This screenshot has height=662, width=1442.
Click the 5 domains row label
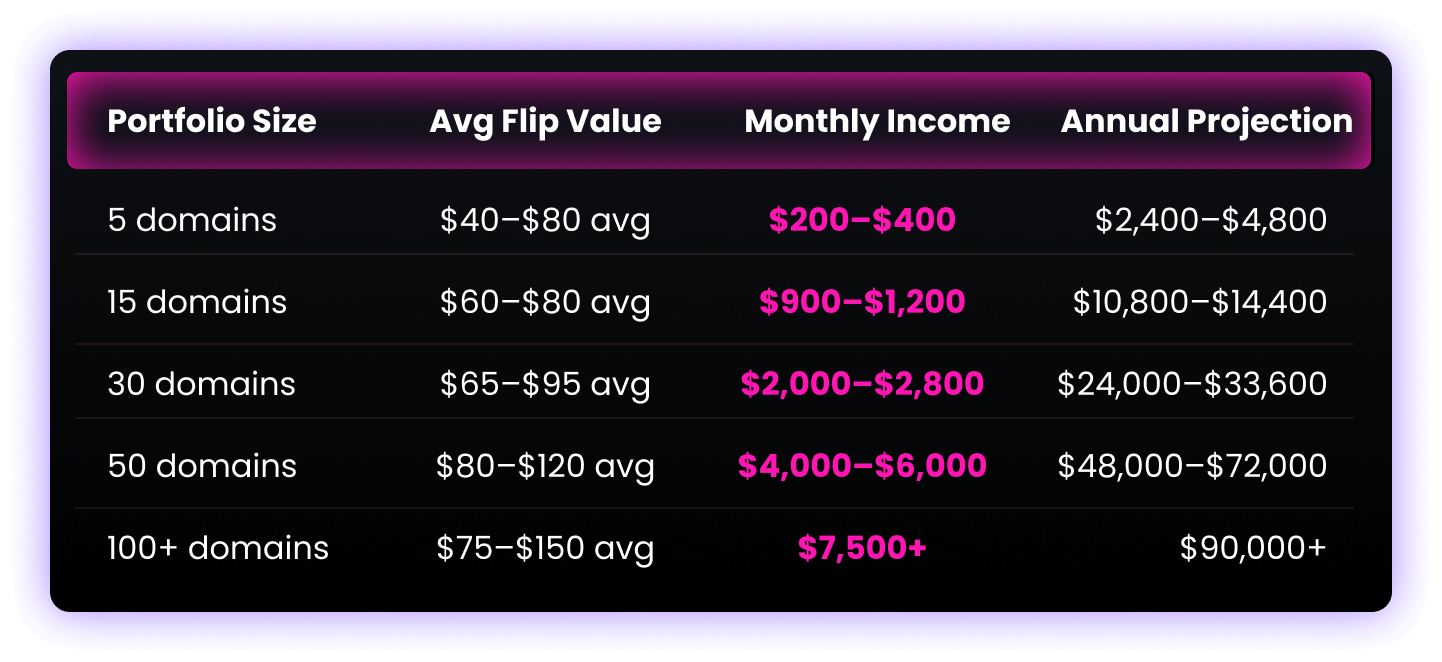click(x=192, y=220)
